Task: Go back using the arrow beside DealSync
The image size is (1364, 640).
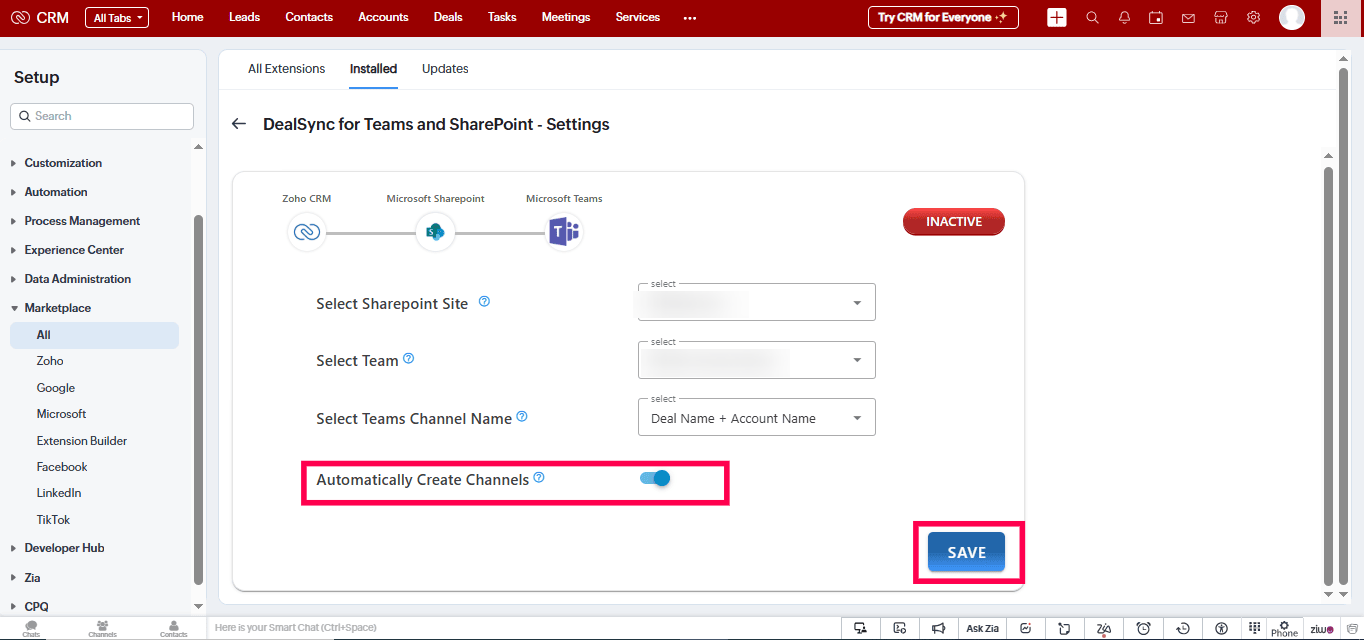Action: point(238,124)
